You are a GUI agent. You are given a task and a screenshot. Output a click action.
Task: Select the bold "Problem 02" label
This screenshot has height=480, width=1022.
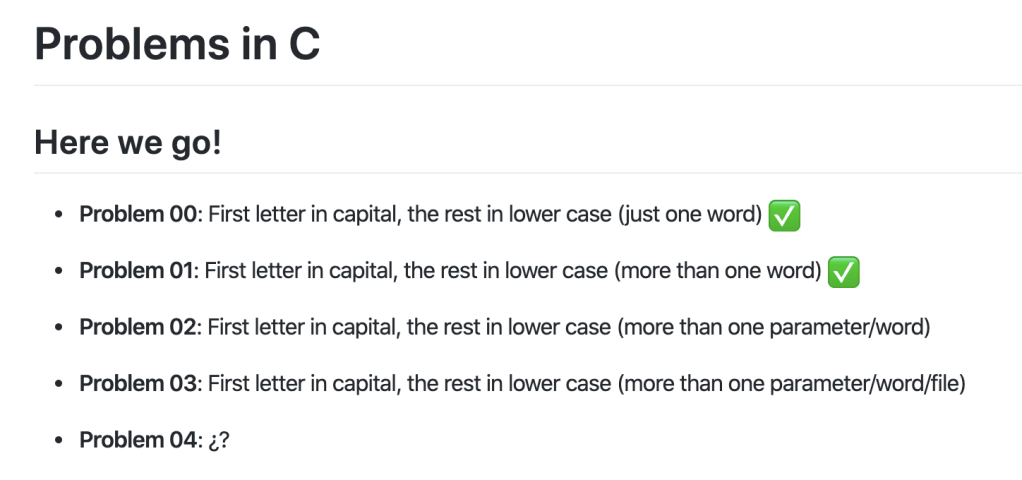tap(138, 327)
